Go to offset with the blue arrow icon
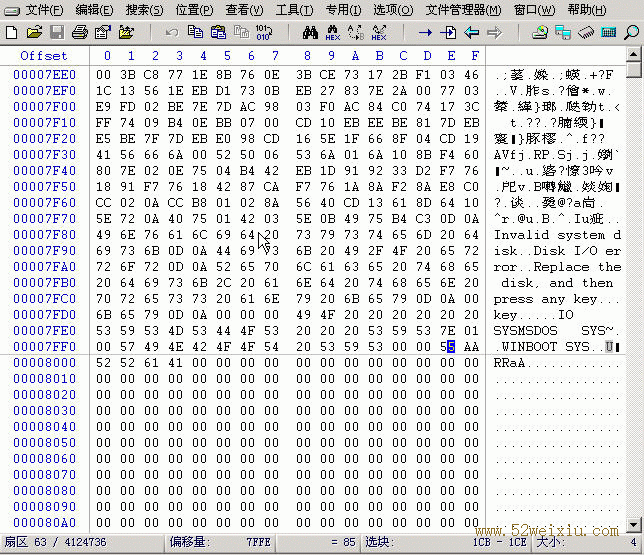644x555 pixels. (x=425, y=32)
